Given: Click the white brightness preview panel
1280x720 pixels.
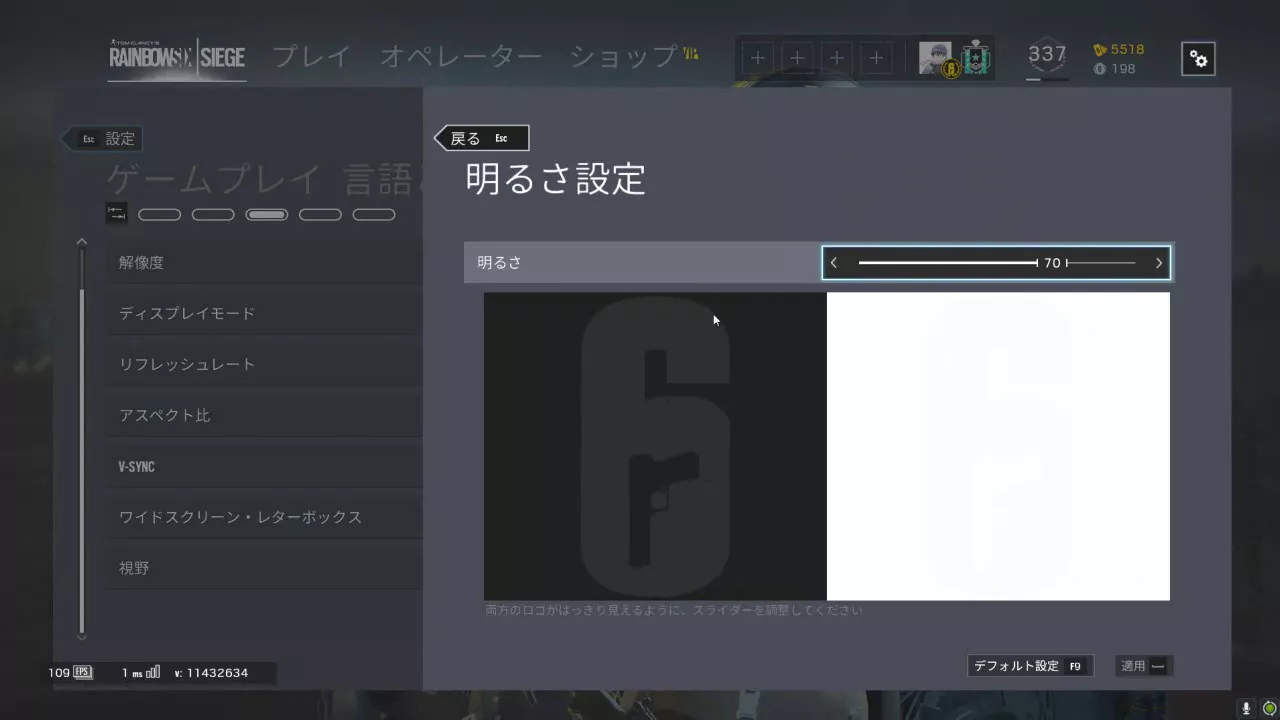Looking at the screenshot, I should point(998,446).
